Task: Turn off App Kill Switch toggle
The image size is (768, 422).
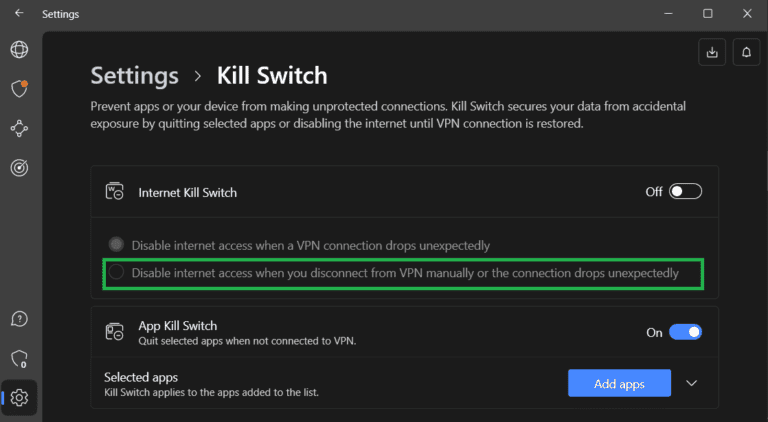Action: click(686, 332)
